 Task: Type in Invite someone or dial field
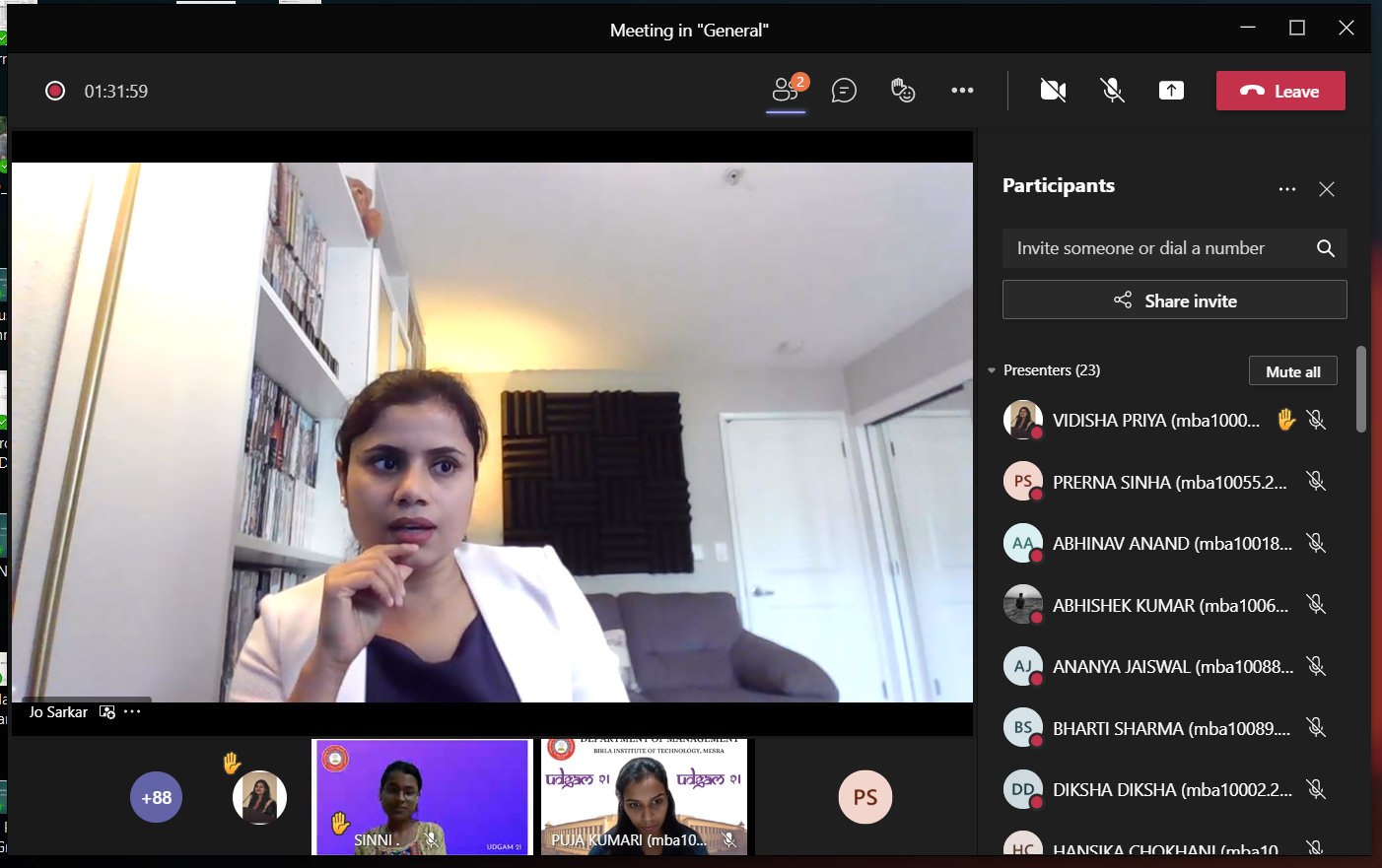[x=1153, y=248]
